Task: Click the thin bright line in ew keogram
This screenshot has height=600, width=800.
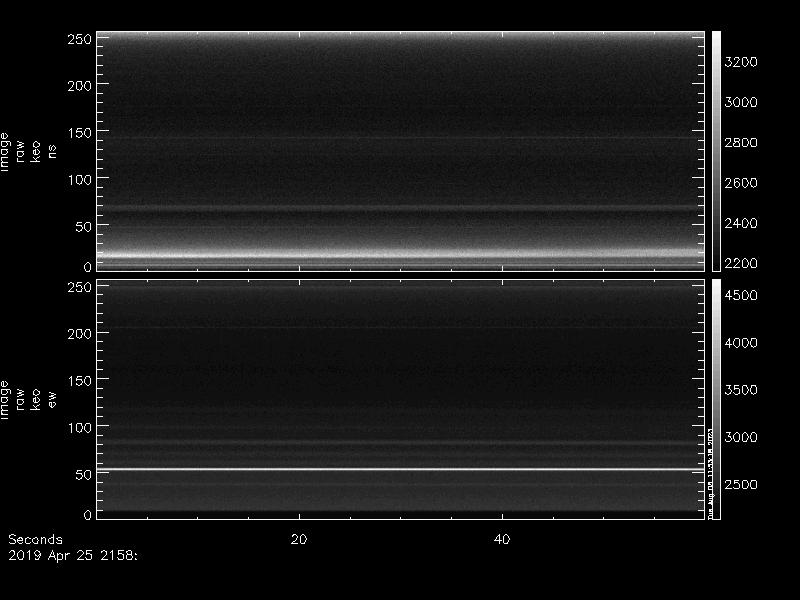Action: coord(401,469)
